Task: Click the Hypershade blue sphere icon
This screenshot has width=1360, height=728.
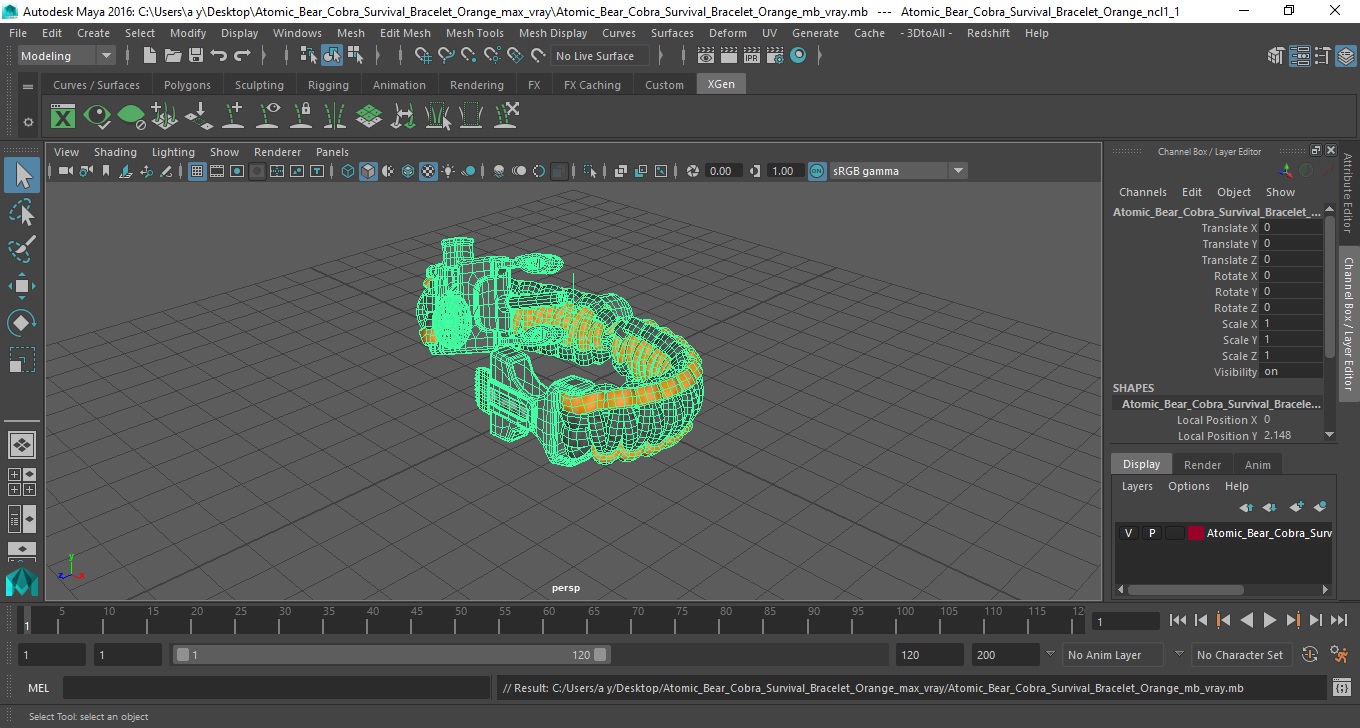Action: (x=798, y=56)
